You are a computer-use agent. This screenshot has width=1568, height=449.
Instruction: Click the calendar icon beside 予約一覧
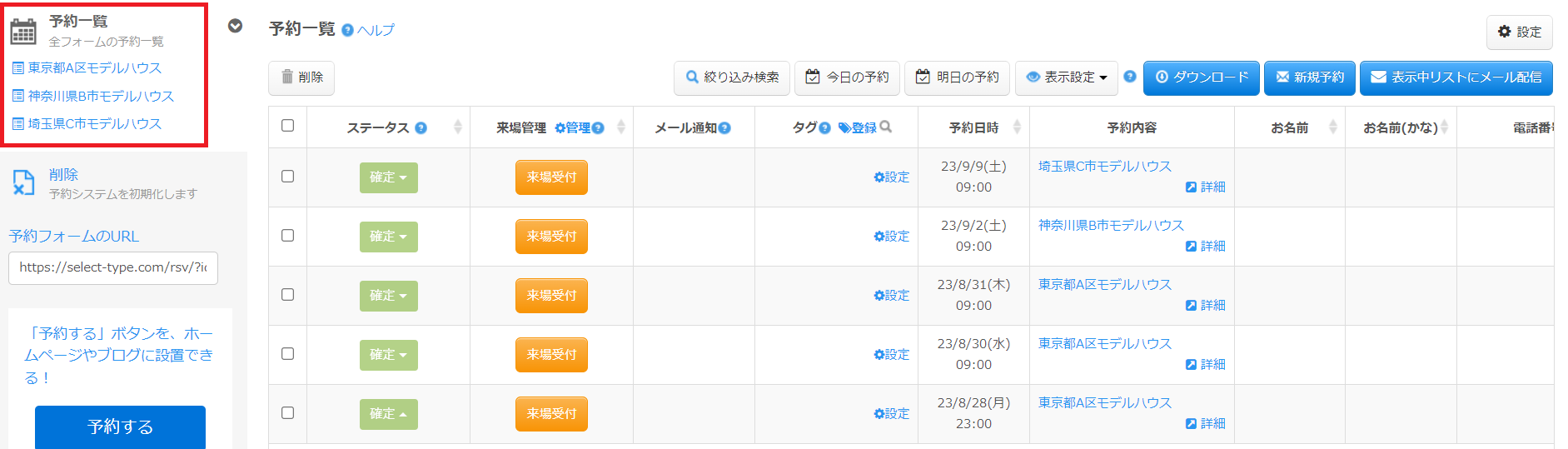pyautogui.click(x=23, y=31)
